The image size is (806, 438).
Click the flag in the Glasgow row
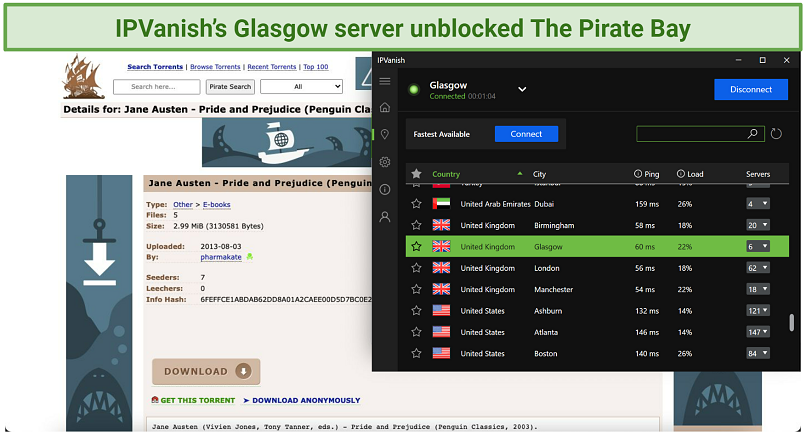(441, 247)
